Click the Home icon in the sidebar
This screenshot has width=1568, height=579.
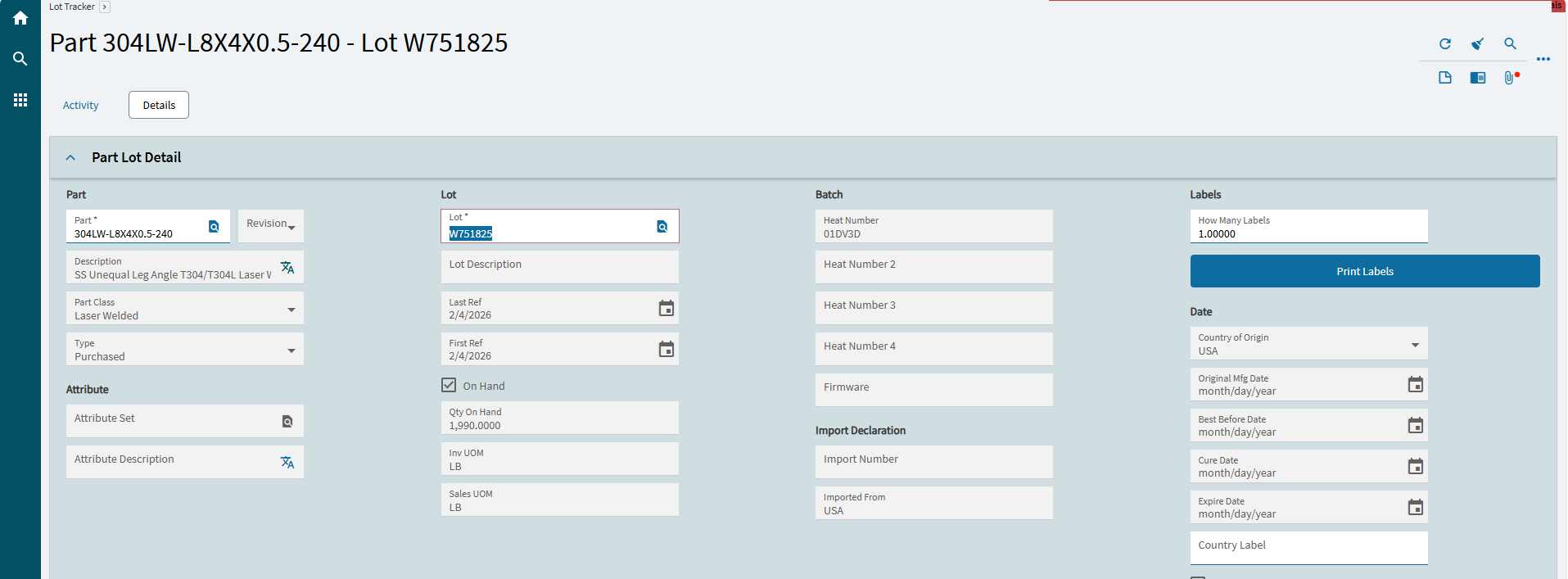coord(20,18)
